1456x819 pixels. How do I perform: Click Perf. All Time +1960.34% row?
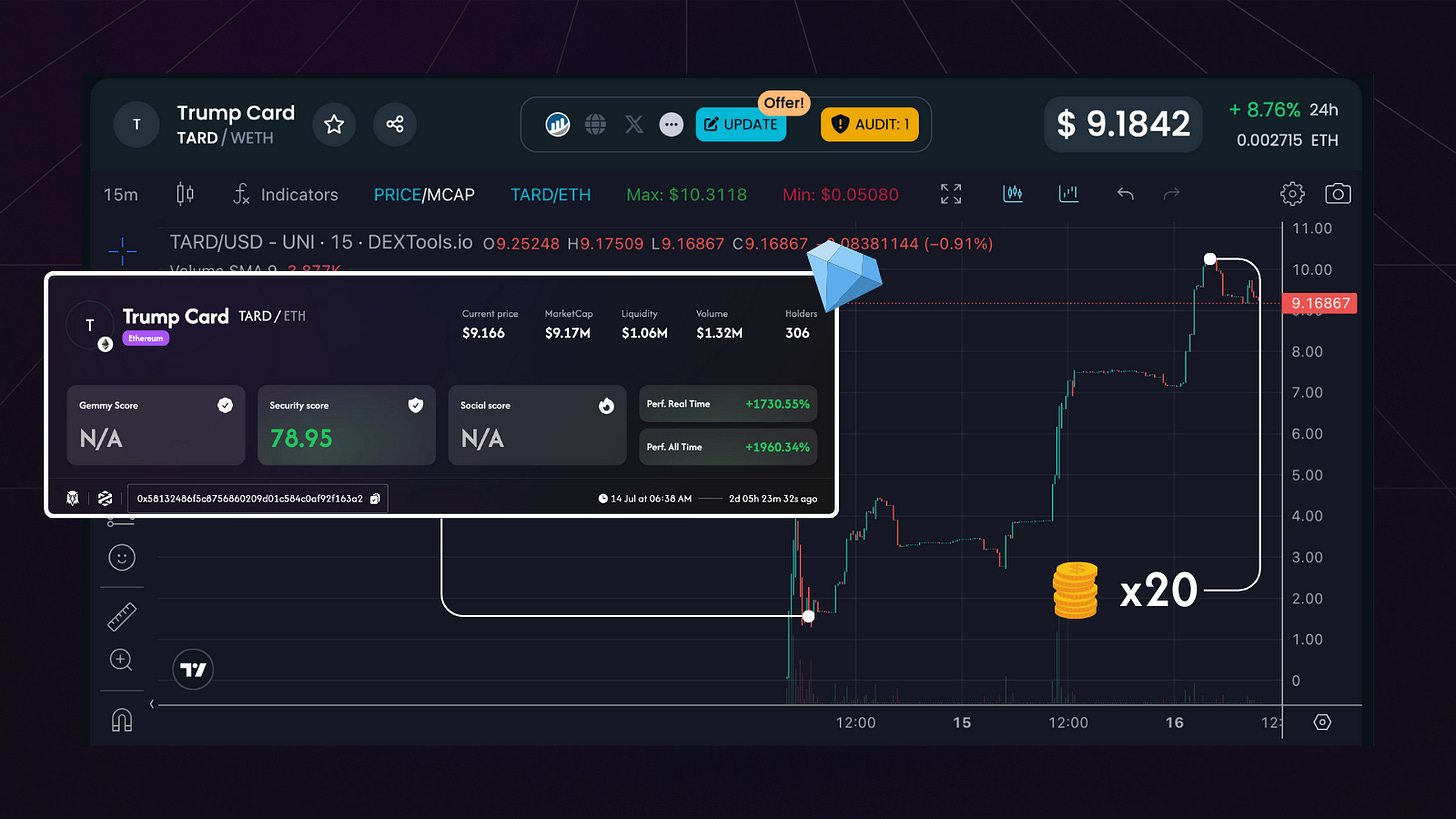(728, 447)
